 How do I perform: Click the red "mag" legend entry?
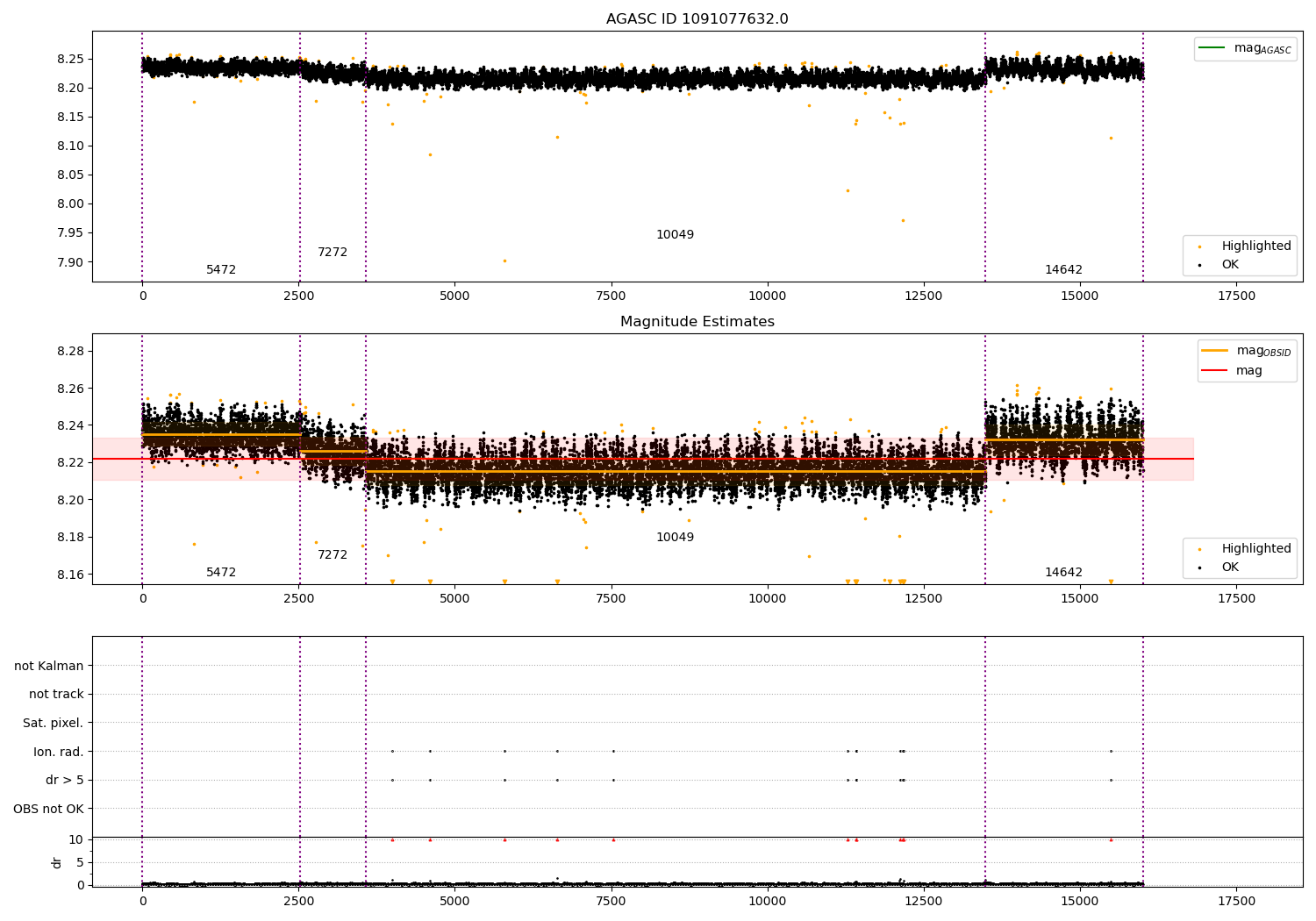click(x=1232, y=371)
